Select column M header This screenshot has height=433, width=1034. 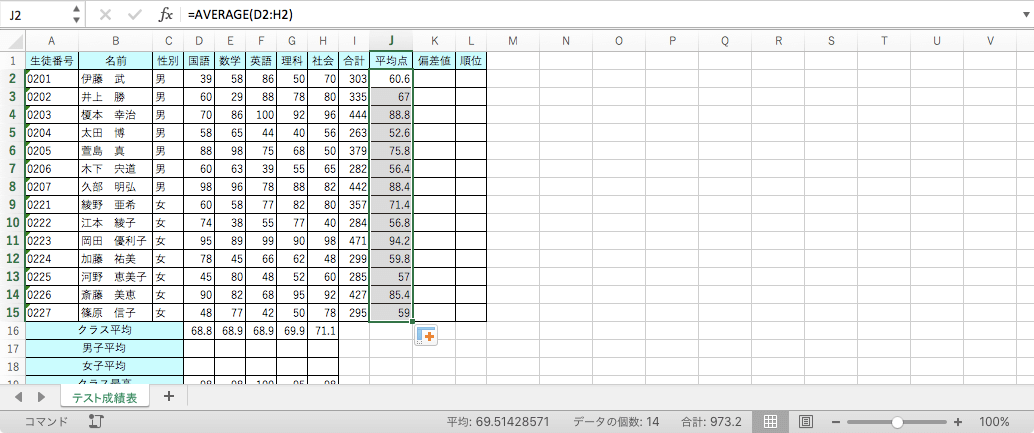tap(513, 41)
